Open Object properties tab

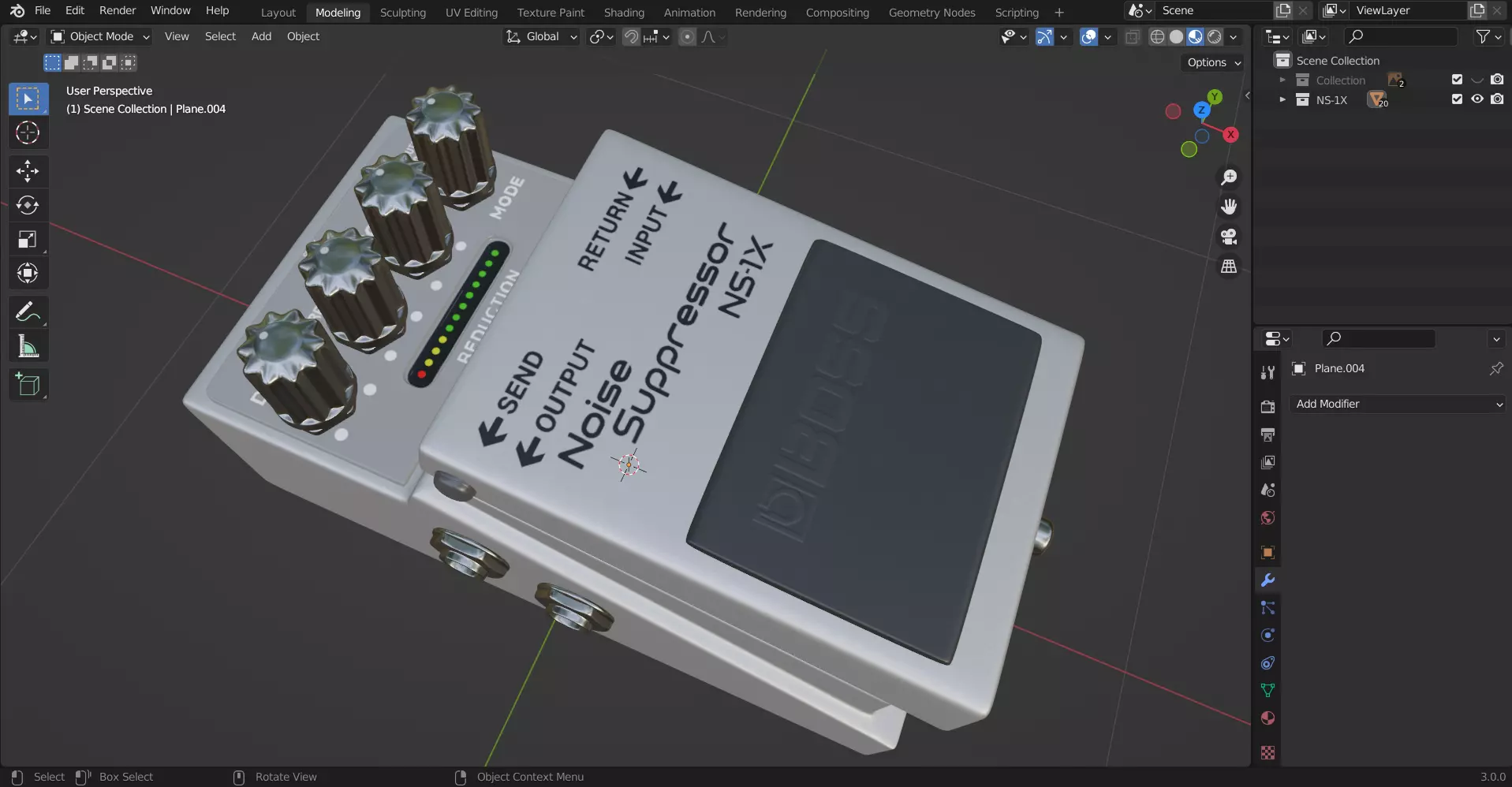(x=1267, y=552)
